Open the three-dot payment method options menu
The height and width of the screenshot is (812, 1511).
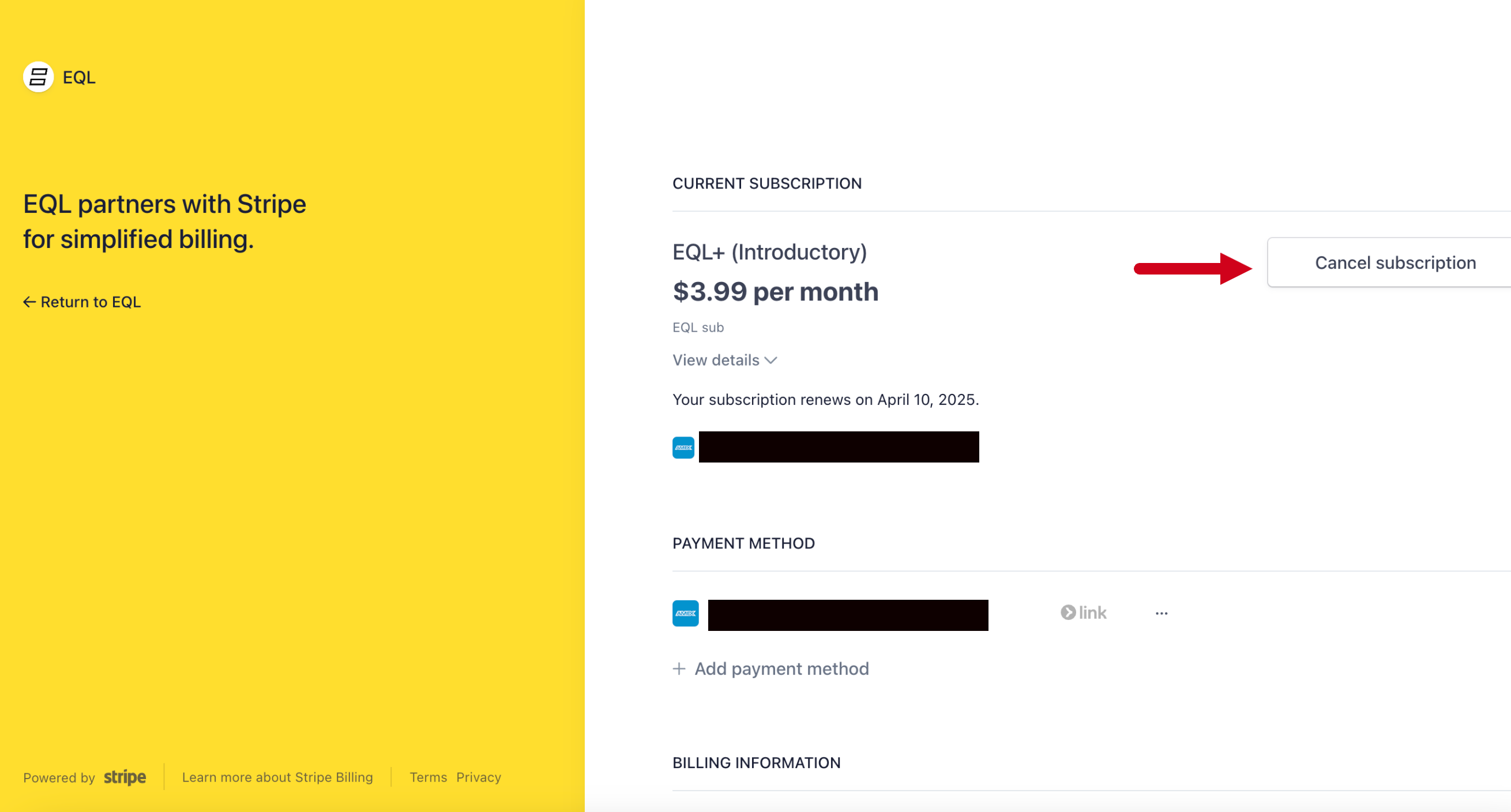(x=1162, y=613)
